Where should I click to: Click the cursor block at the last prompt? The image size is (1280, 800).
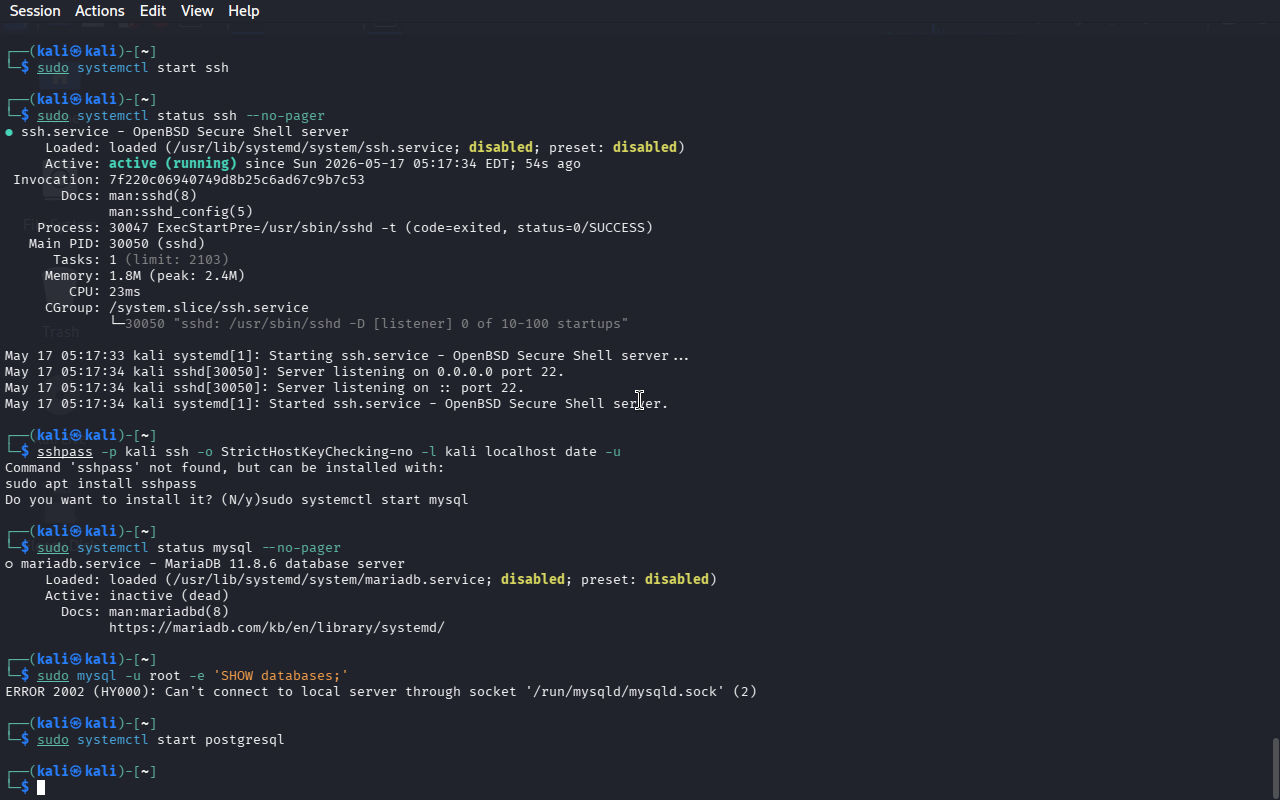(41, 788)
